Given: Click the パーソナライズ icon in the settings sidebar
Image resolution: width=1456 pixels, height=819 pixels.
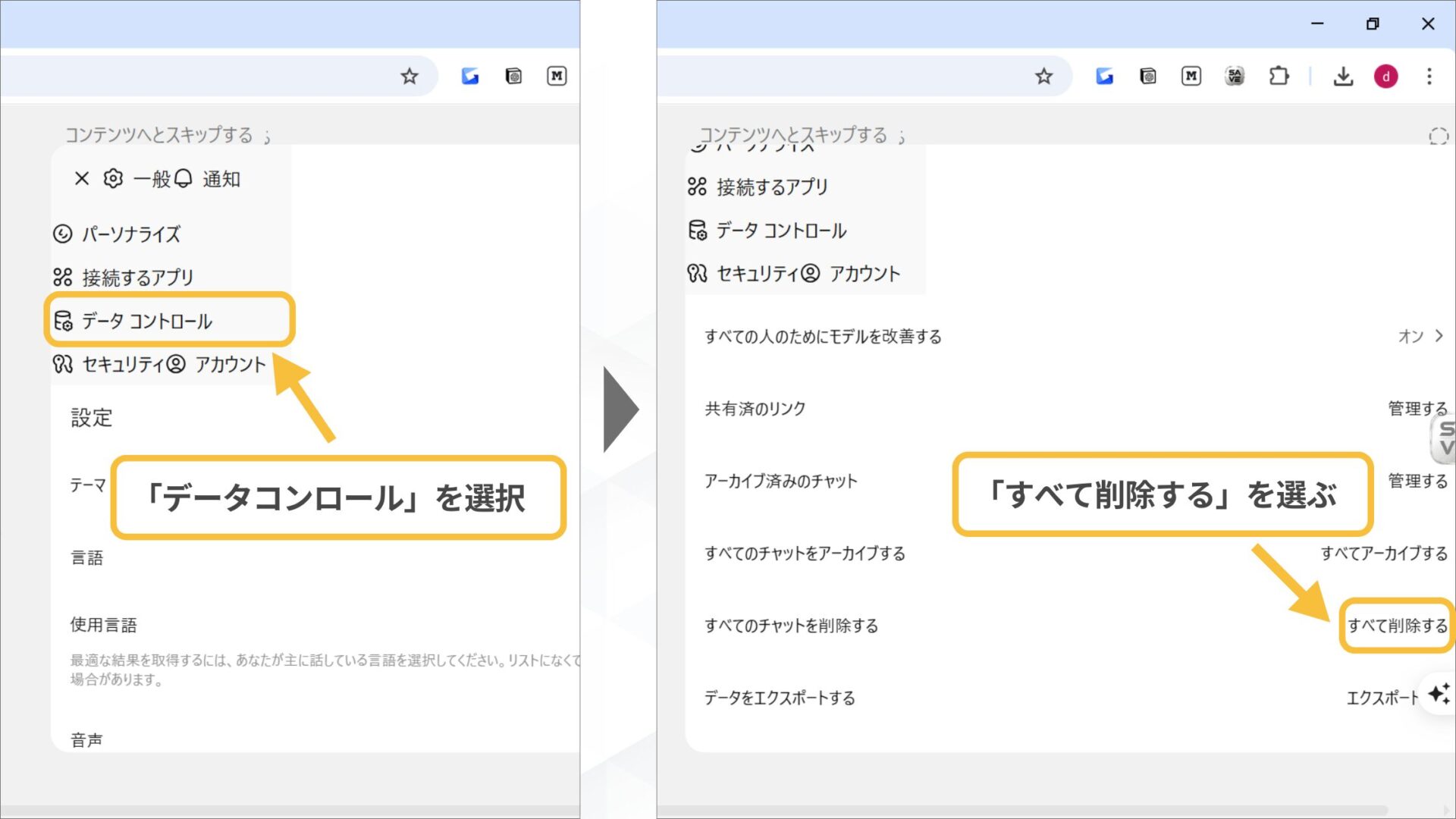Looking at the screenshot, I should tap(62, 234).
